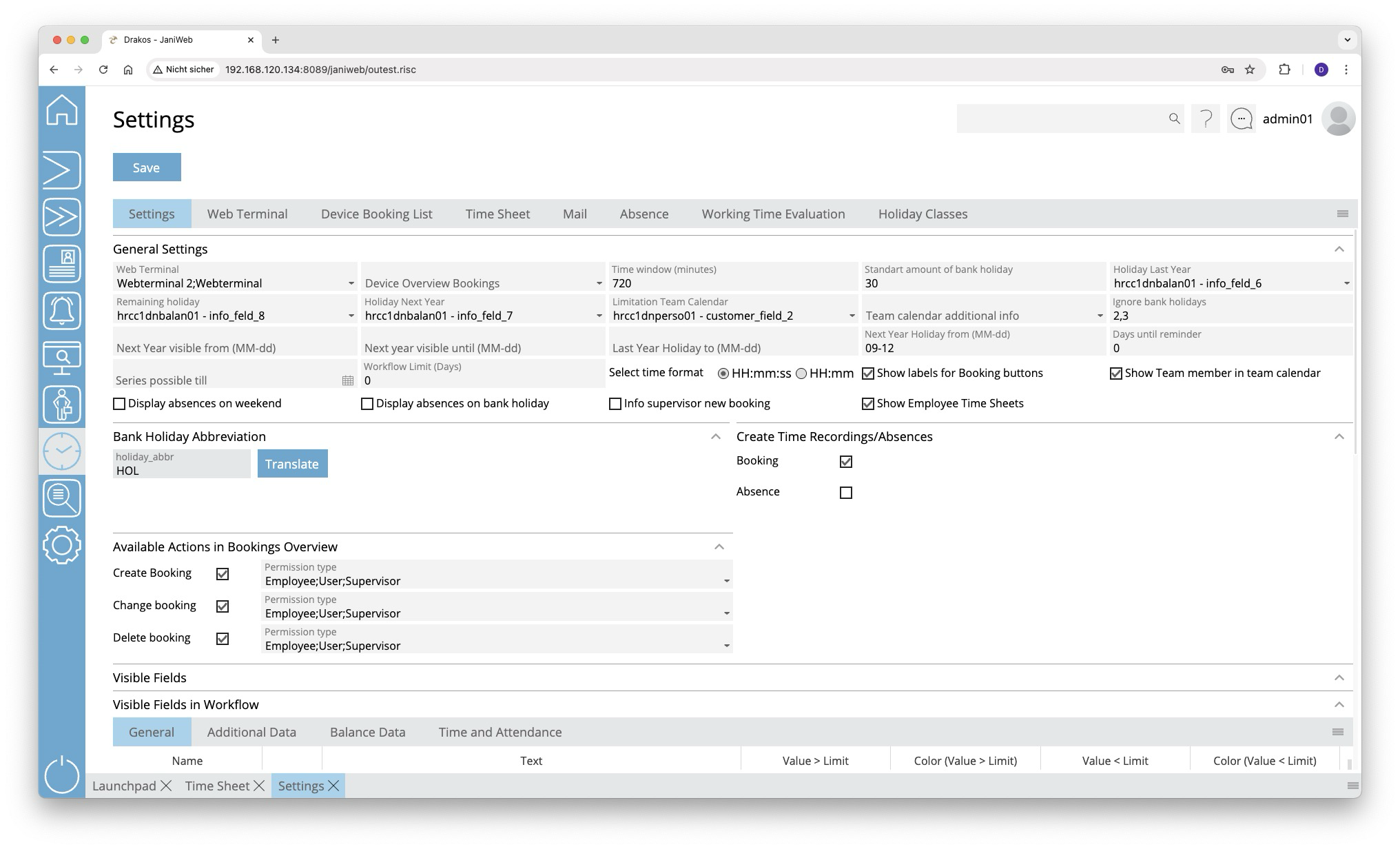
Task: Switch to the Web Terminal tab
Action: coord(247,214)
